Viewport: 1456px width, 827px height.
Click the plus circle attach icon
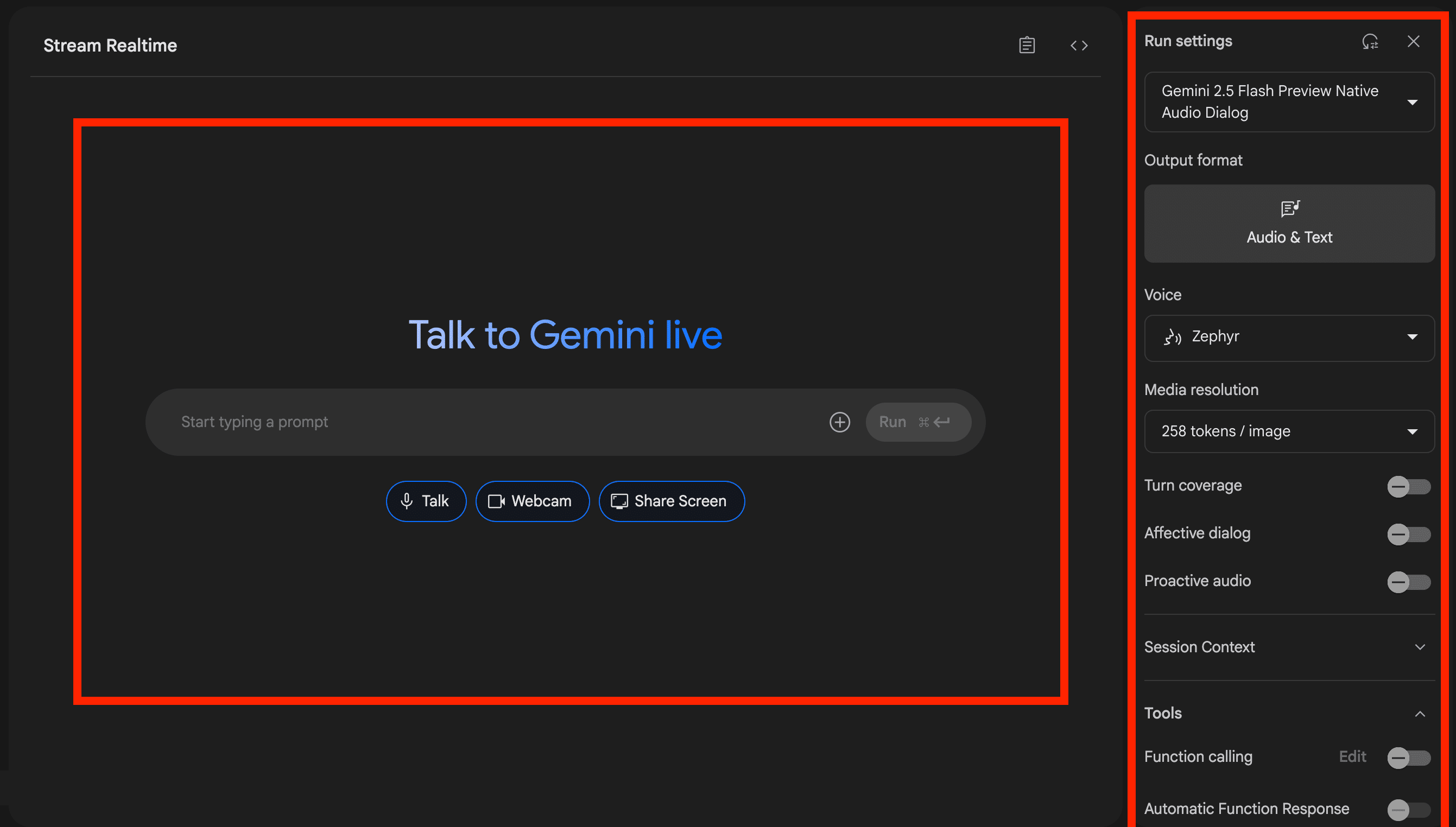840,422
